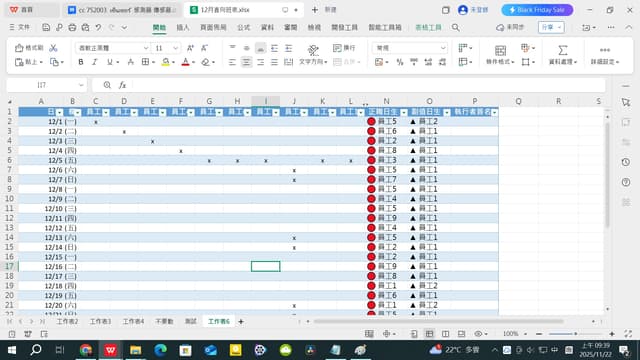Click the Bold formatting icon
This screenshot has height=360, width=640.
pyautogui.click(x=81, y=62)
